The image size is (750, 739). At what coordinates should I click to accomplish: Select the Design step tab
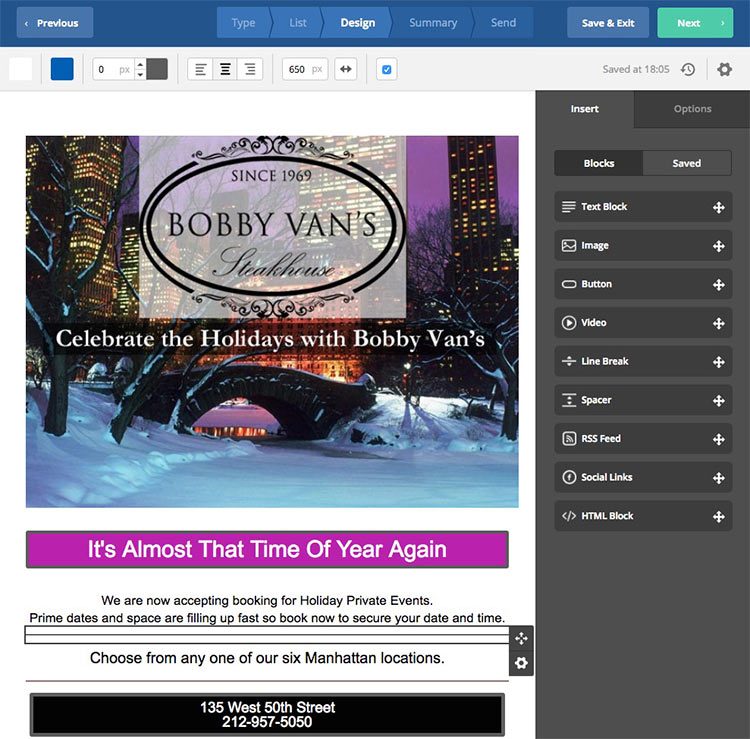[x=357, y=22]
